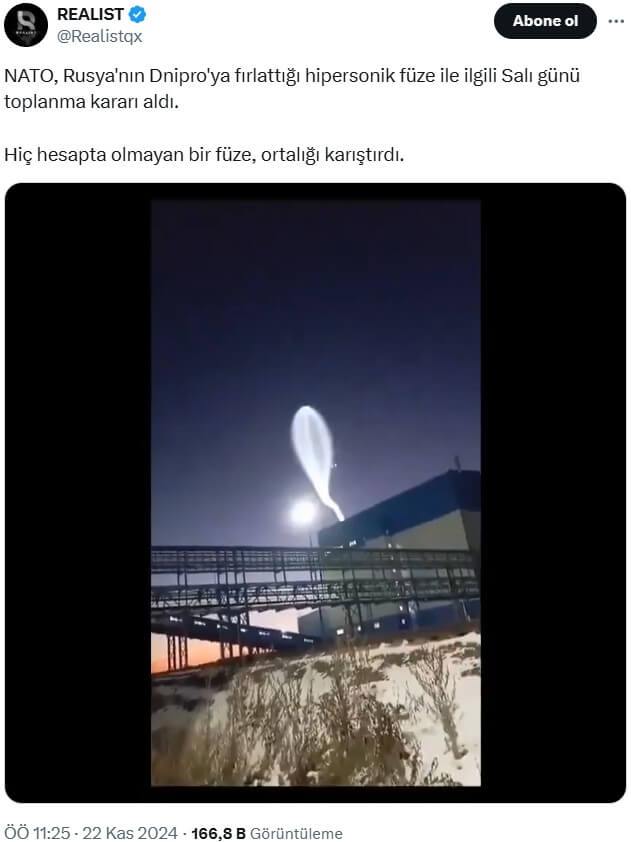This screenshot has height=842, width=631.
Task: Click the snowy ground area of the video
Action: tap(316, 720)
